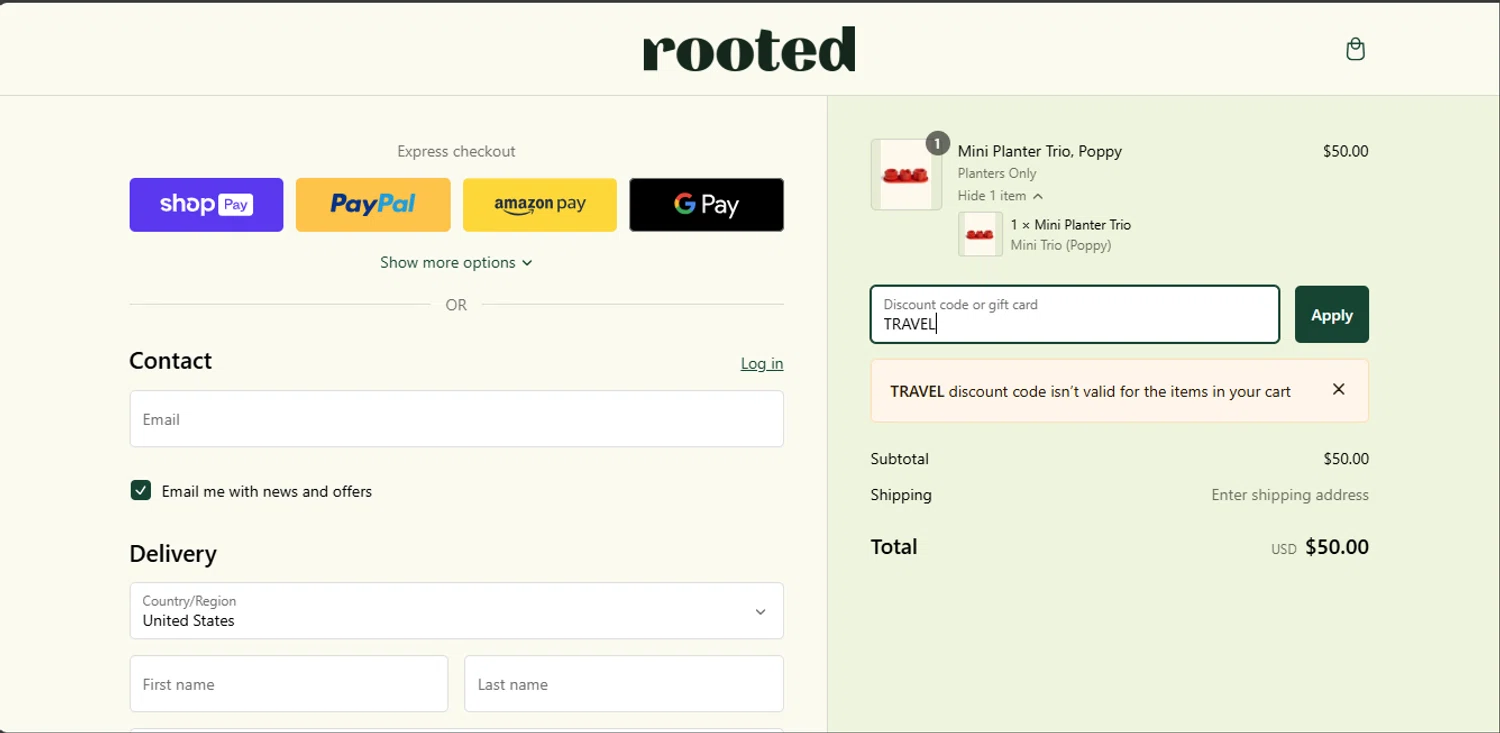1500x733 pixels.
Task: Click the Shipping label in order summary
Action: (x=901, y=495)
